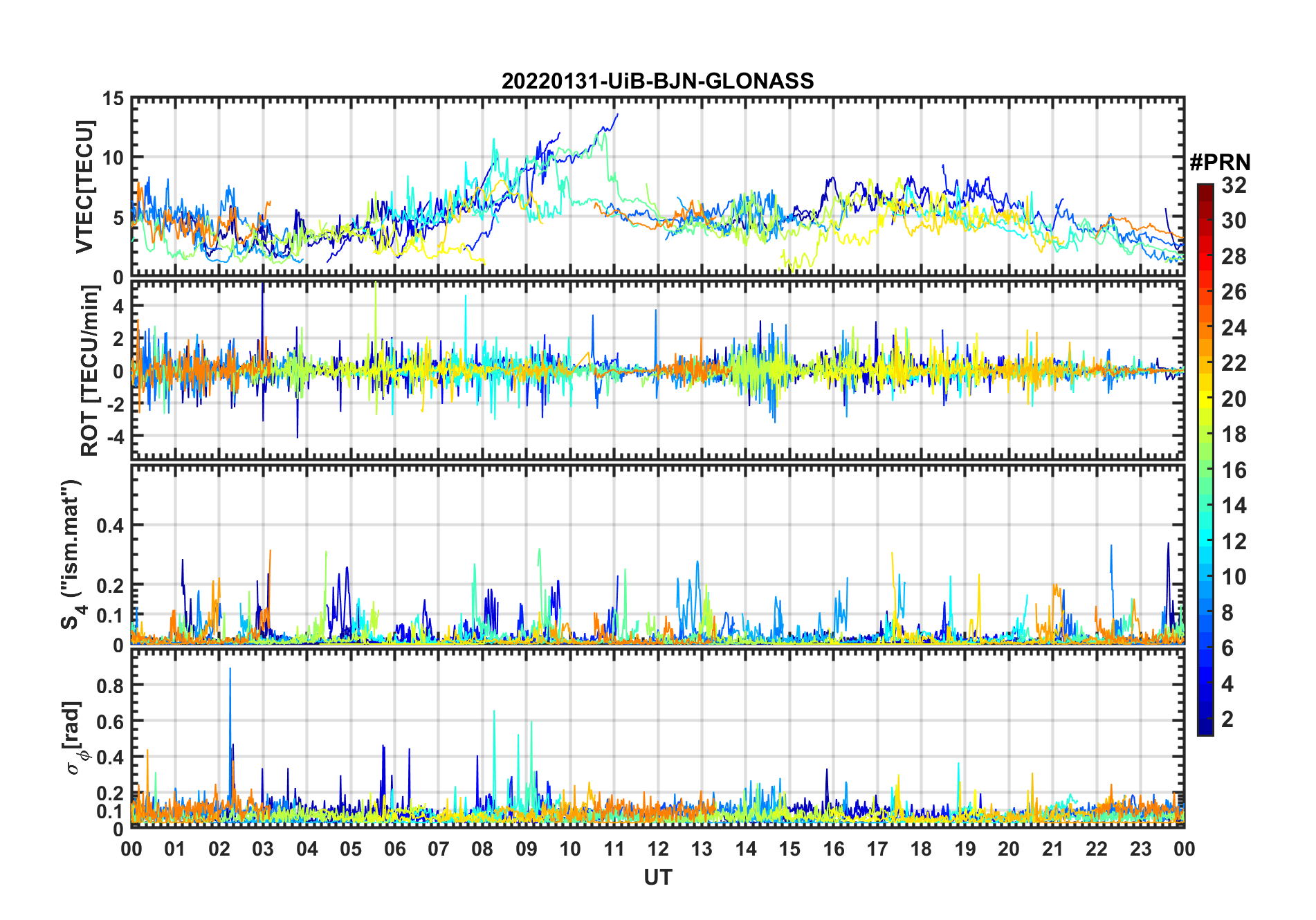1316x920 pixels.
Task: Click inside the ROT plot panel
Action: (x=657, y=369)
